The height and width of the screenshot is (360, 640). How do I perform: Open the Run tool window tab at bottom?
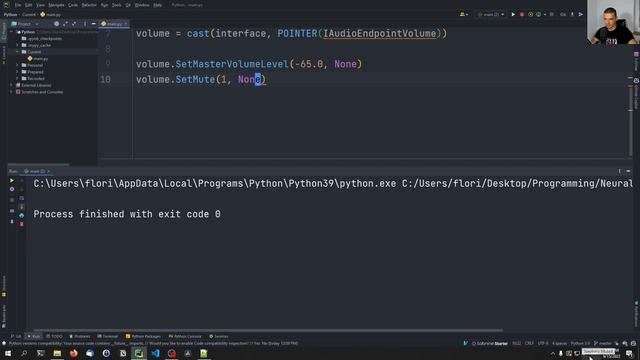click(x=33, y=336)
